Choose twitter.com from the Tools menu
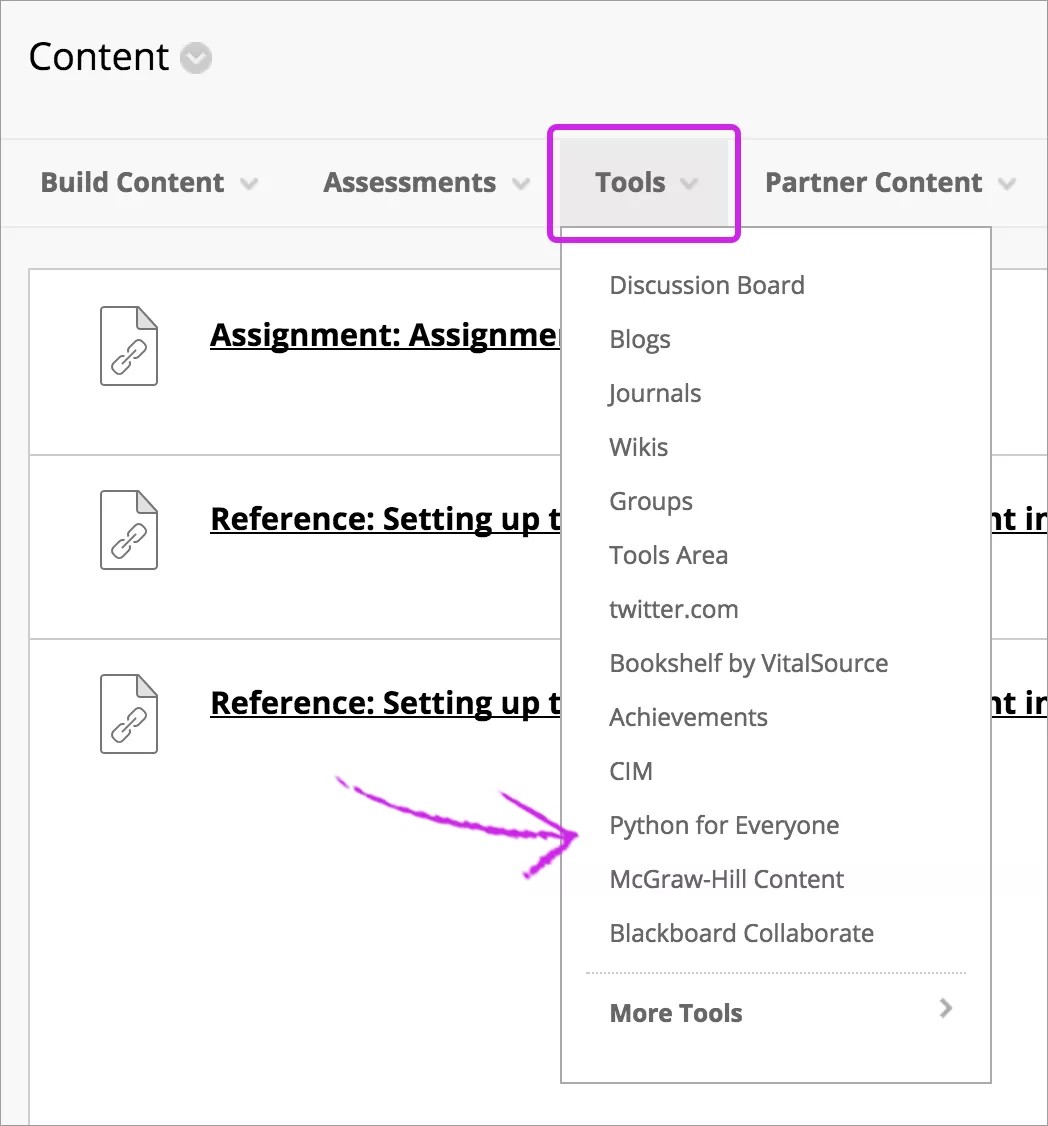Screen dimensions: 1048x1126 [673, 609]
